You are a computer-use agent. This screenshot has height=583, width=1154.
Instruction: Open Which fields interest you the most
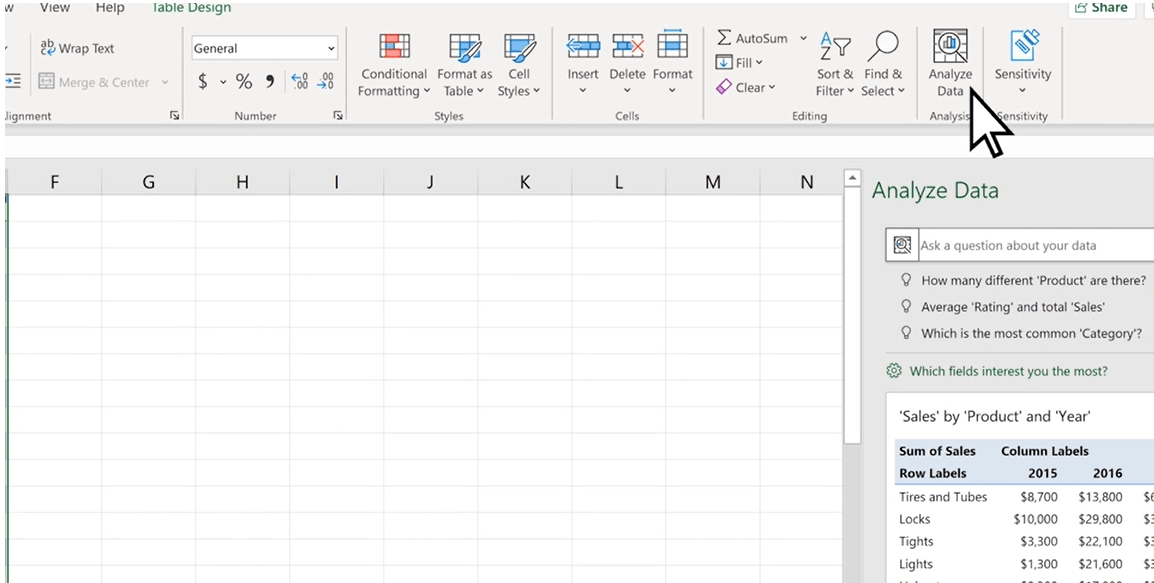pos(1008,371)
